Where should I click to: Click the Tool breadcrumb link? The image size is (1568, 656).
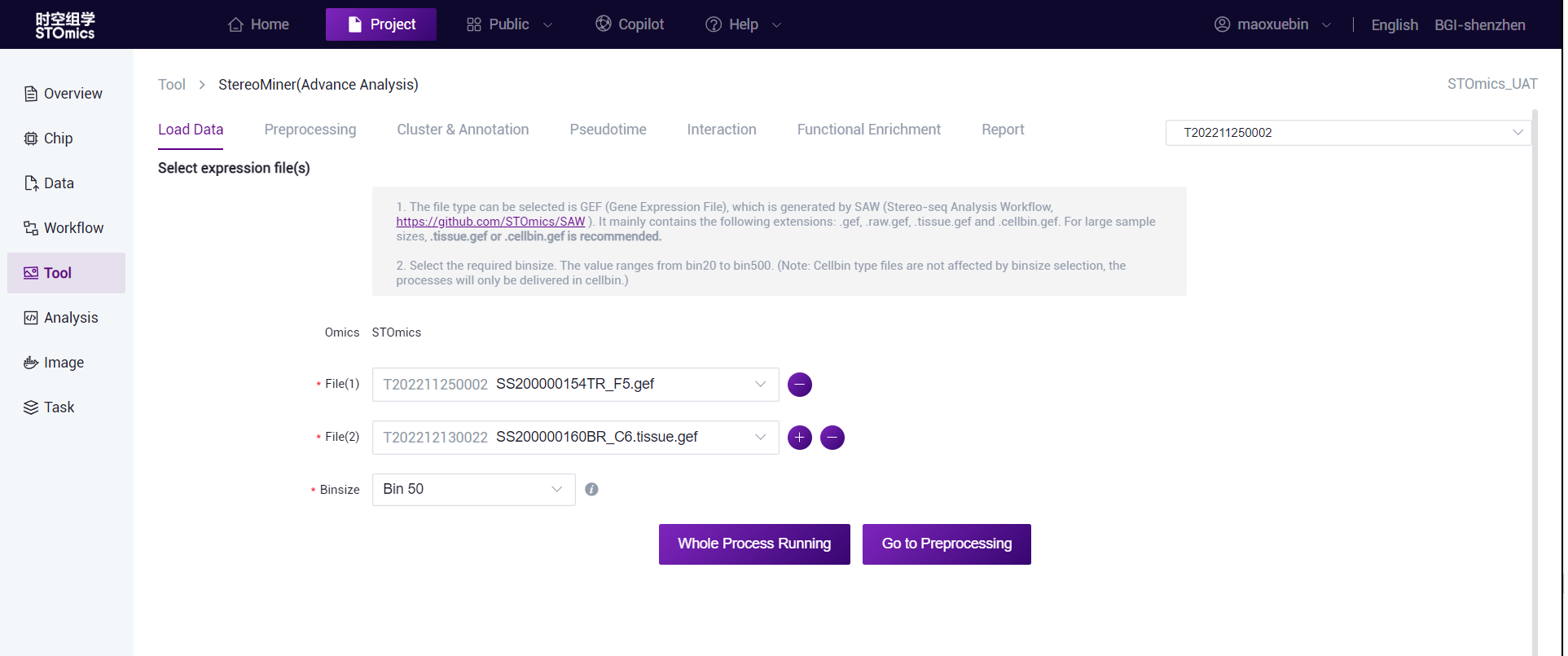[x=172, y=85]
